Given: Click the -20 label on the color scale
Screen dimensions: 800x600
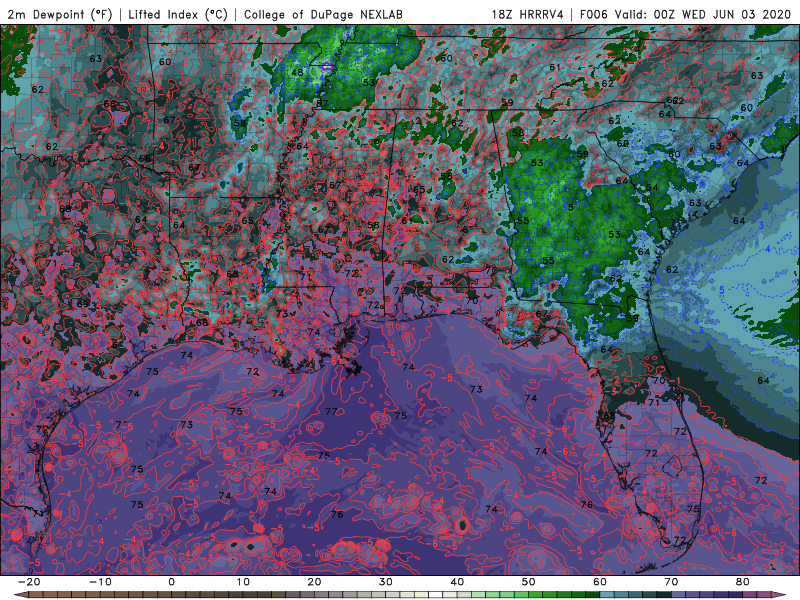Looking at the screenshot, I should tap(29, 582).
